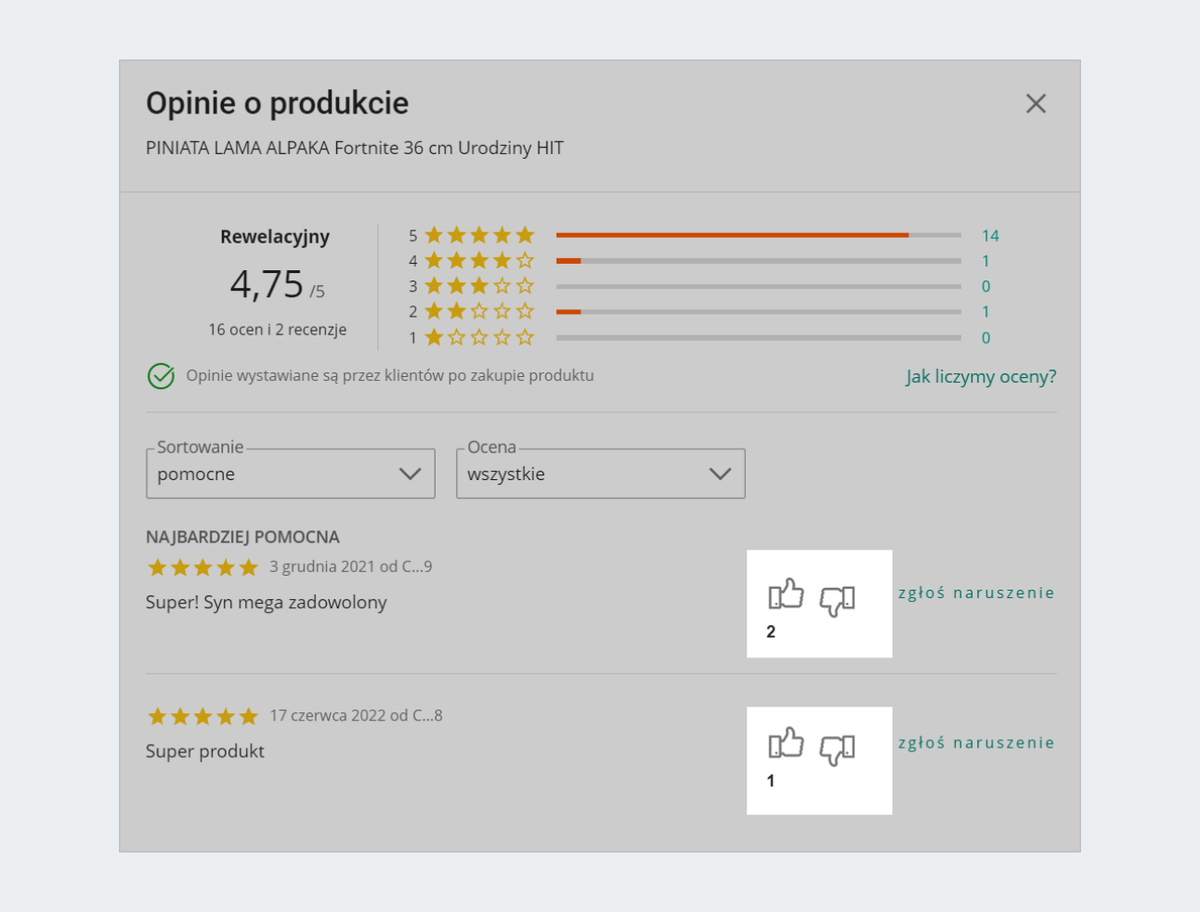
Task: Click the green verified checkmark icon
Action: 161,376
